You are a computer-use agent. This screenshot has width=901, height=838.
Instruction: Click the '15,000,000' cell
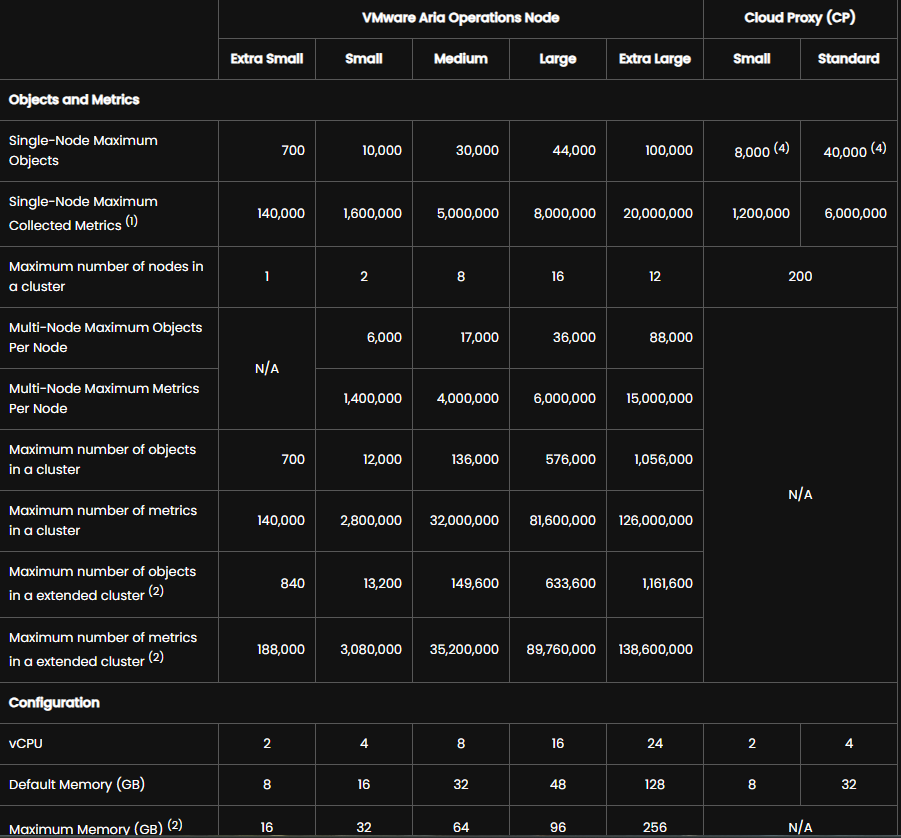click(659, 398)
